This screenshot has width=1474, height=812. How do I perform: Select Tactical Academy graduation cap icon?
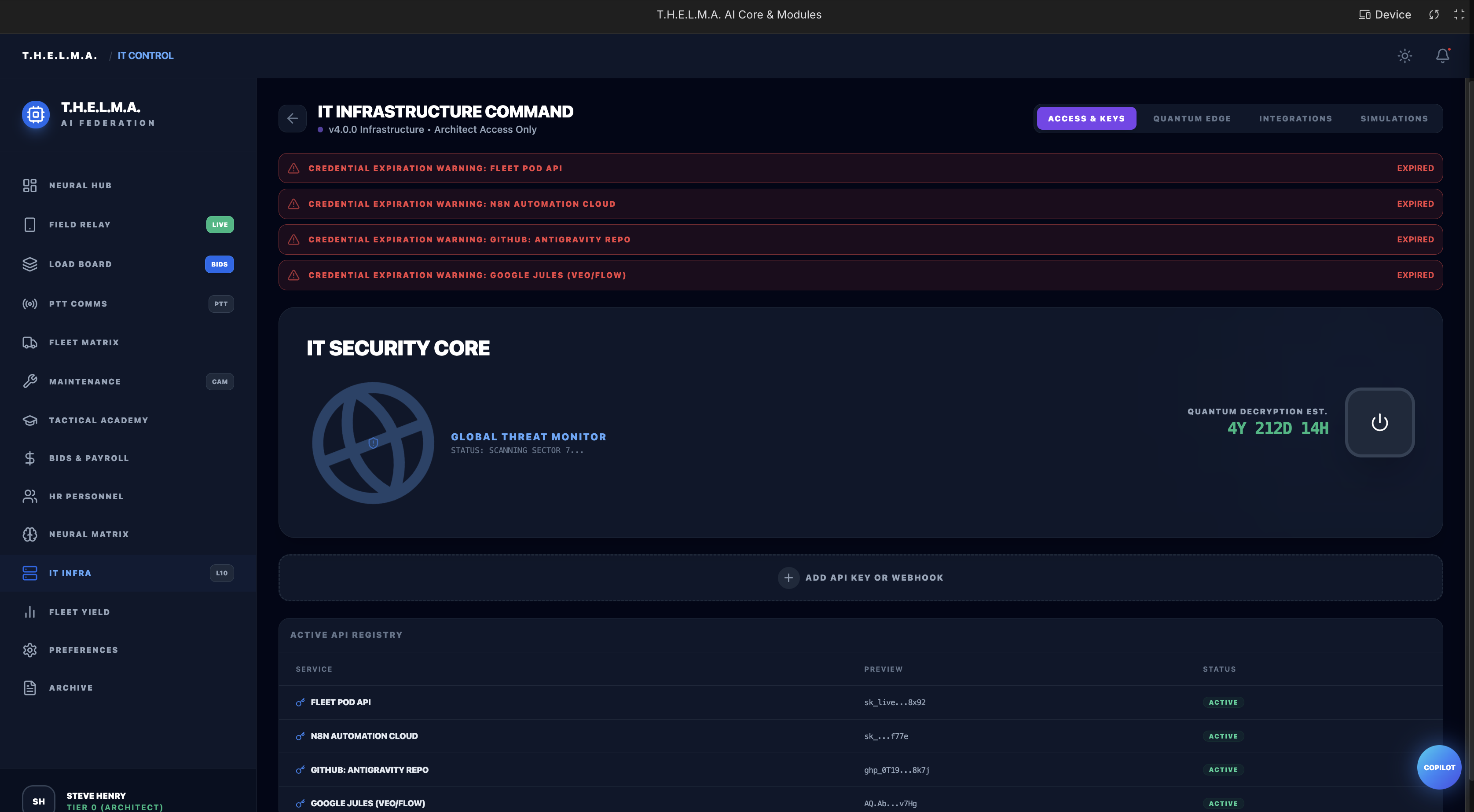[x=30, y=421]
